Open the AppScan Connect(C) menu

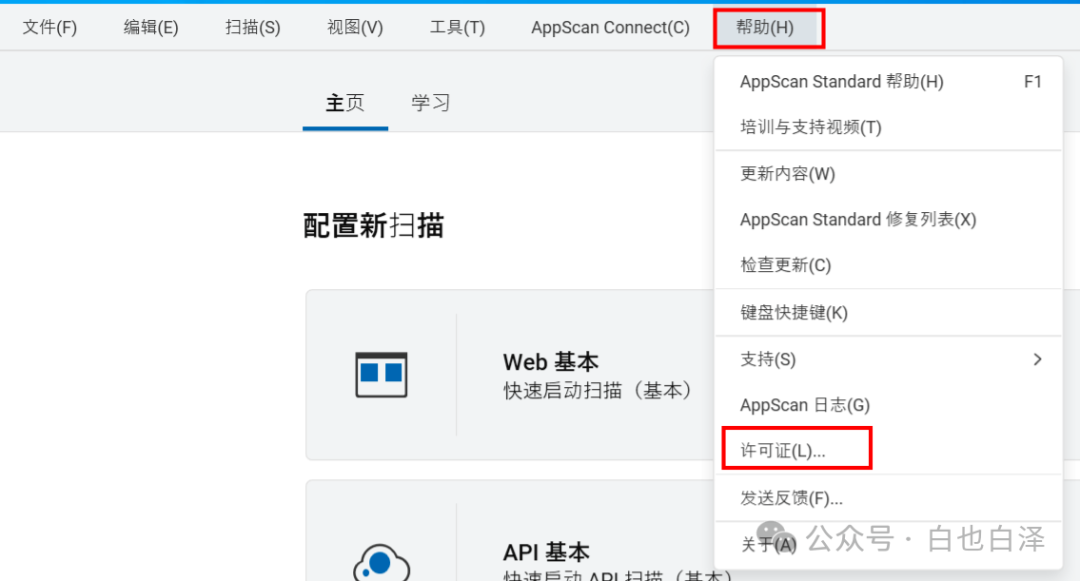610,27
